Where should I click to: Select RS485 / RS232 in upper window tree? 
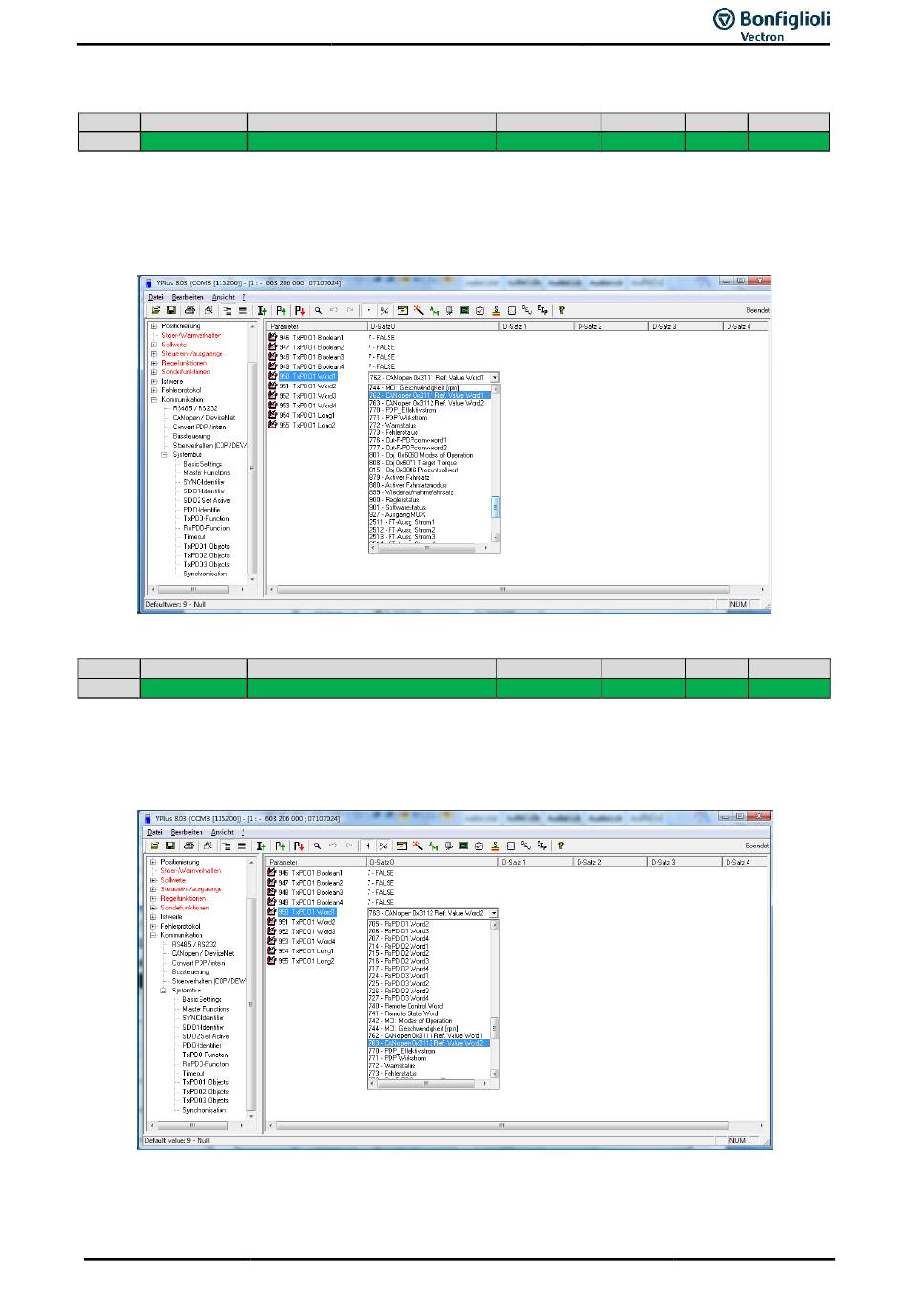(195, 408)
